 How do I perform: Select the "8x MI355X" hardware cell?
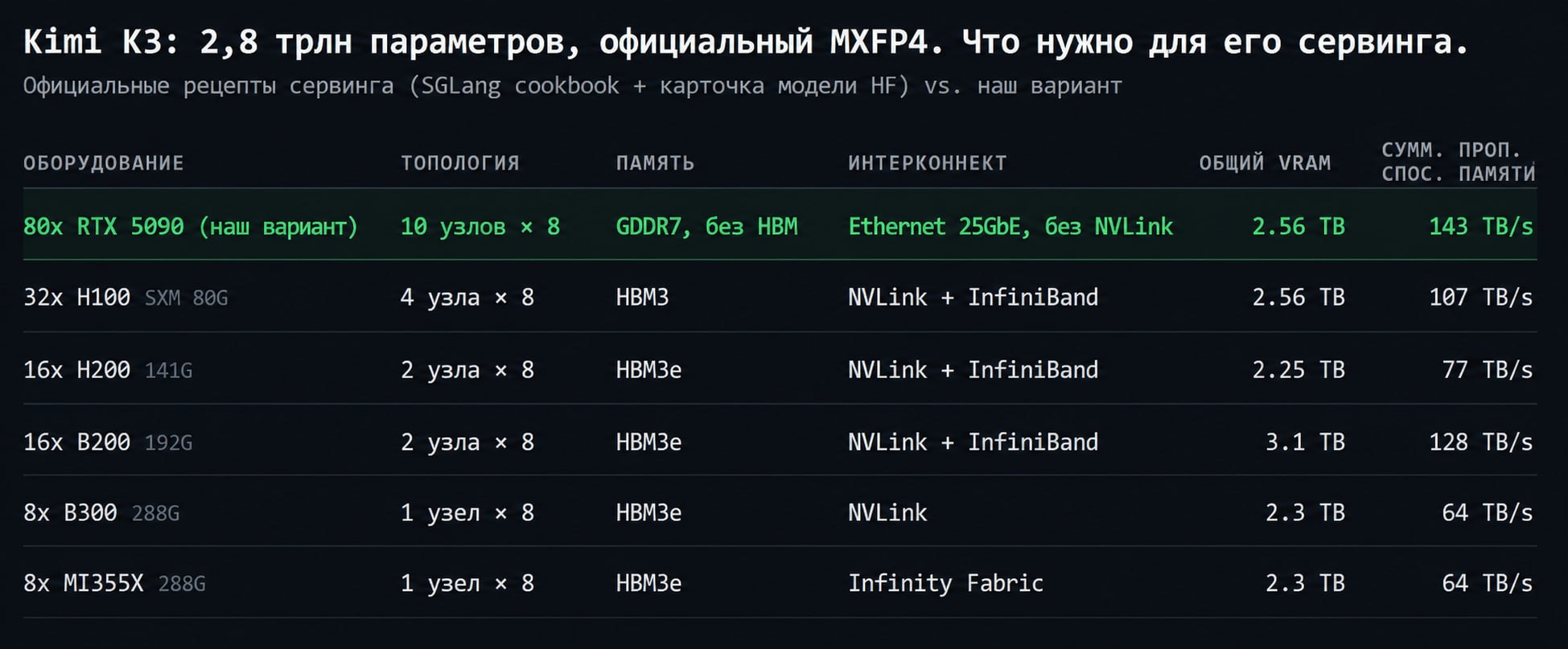(114, 583)
